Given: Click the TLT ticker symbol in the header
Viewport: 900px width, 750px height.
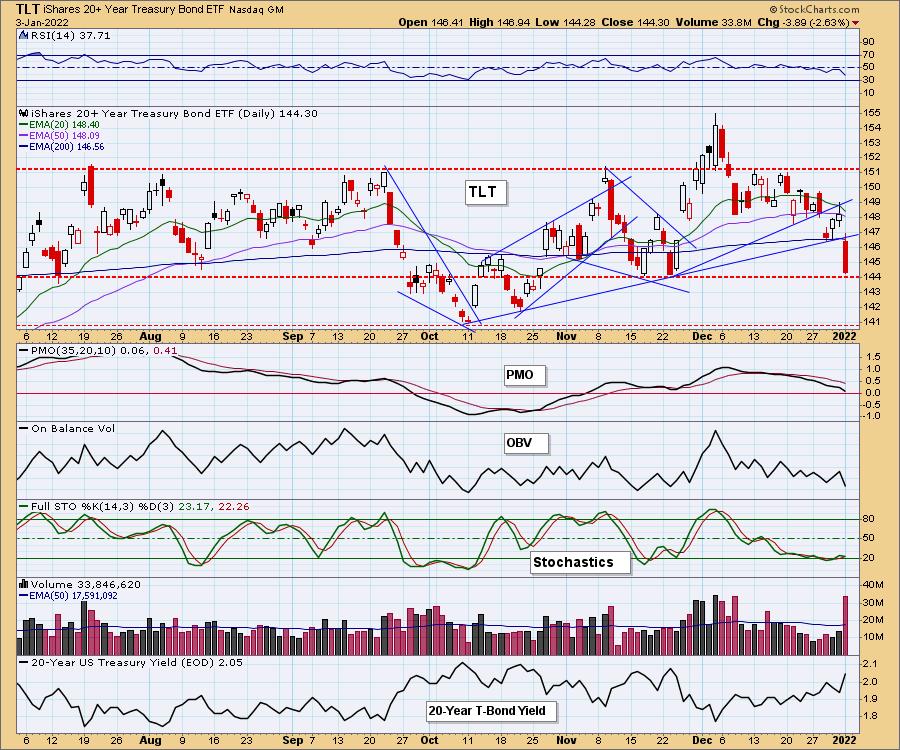Looking at the screenshot, I should pos(28,9).
